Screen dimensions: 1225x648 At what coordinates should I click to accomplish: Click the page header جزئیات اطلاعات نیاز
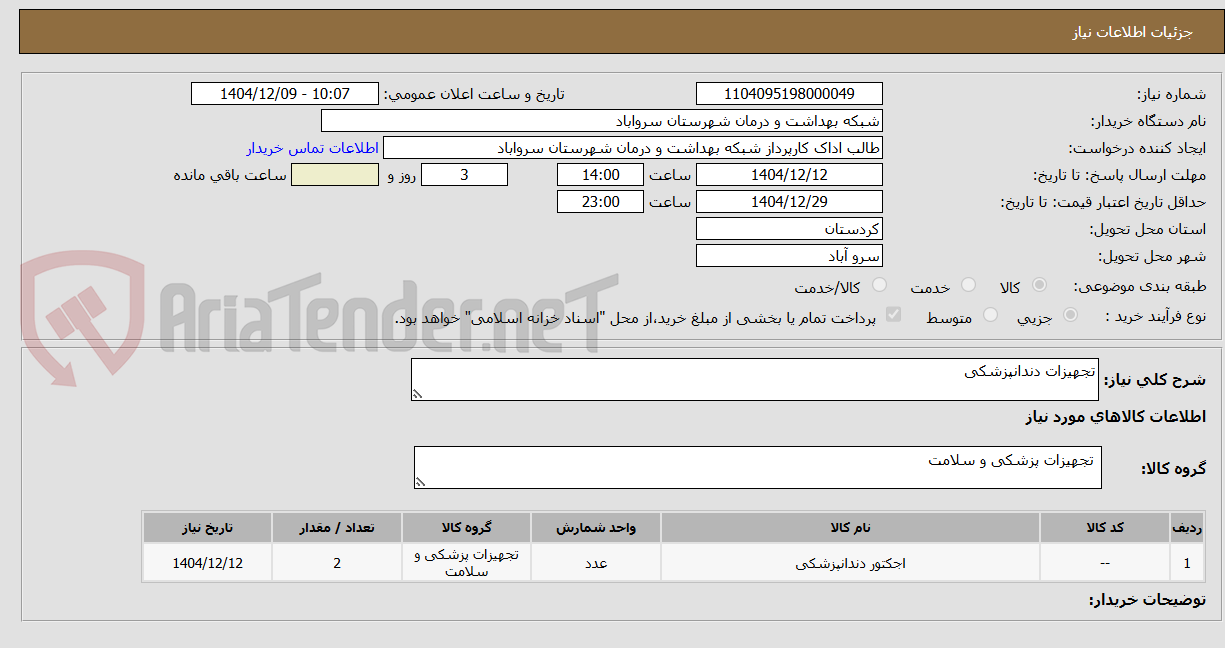[1133, 32]
